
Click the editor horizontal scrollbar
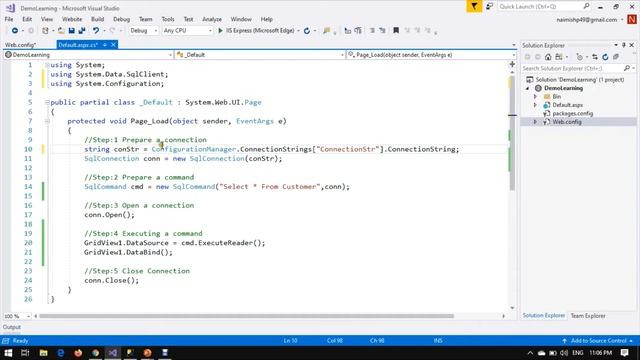[247, 316]
